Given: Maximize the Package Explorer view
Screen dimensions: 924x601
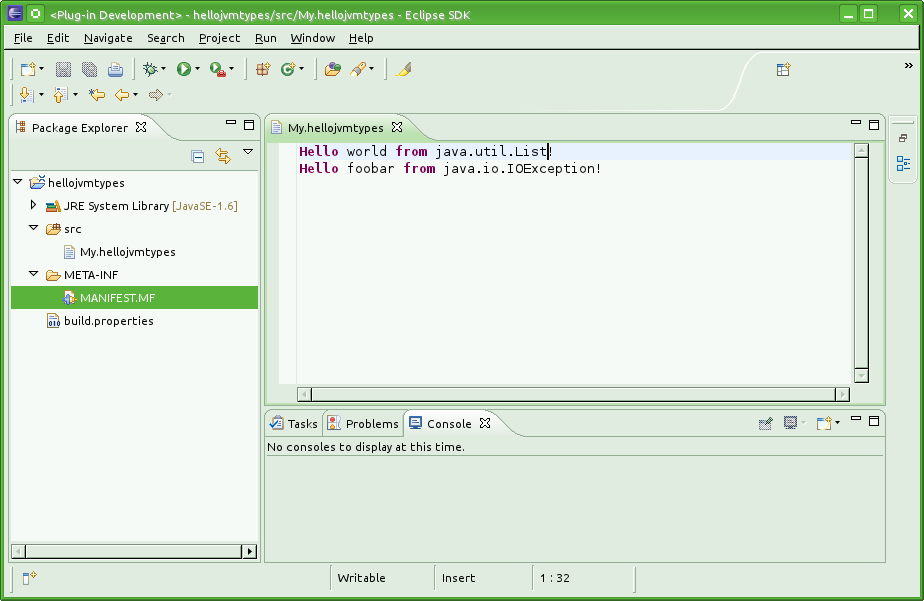Looking at the screenshot, I should 249,125.
